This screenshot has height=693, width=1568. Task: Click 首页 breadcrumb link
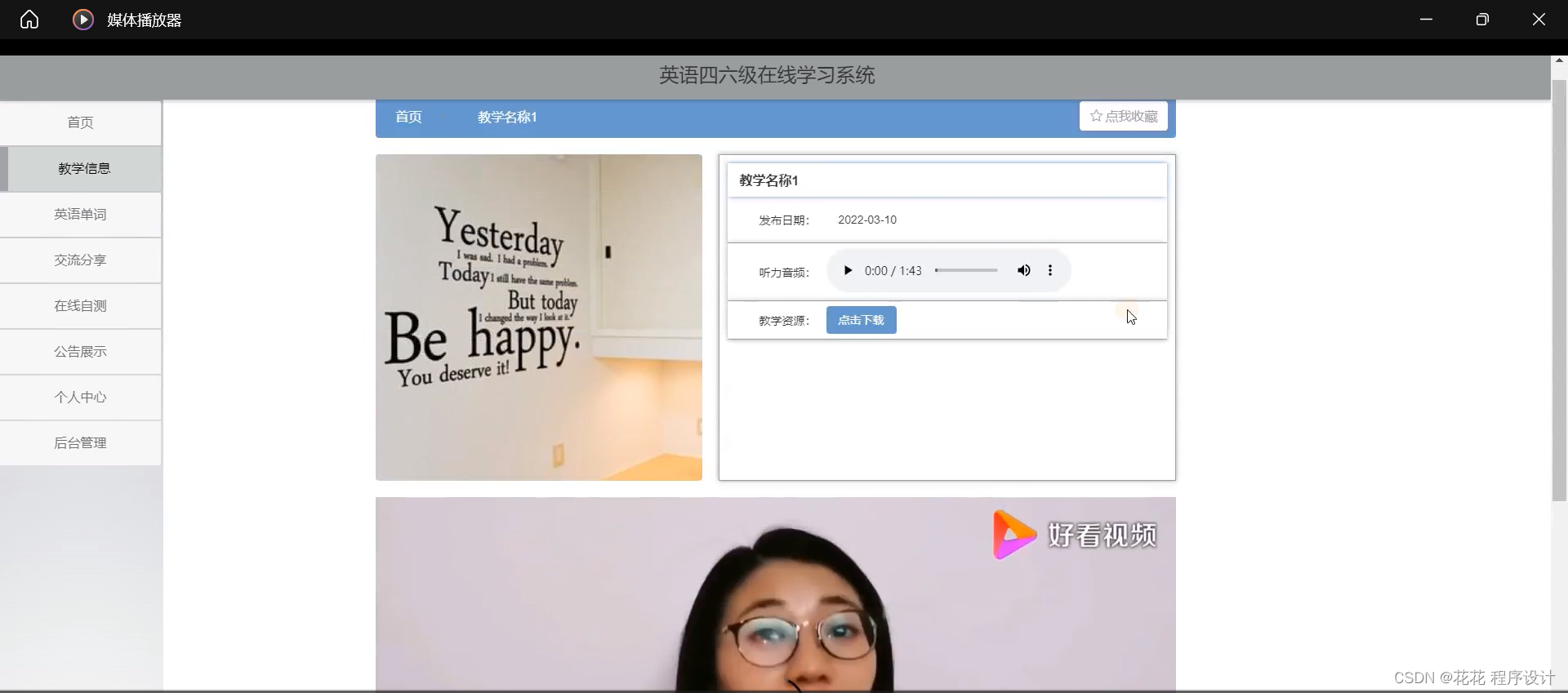408,117
